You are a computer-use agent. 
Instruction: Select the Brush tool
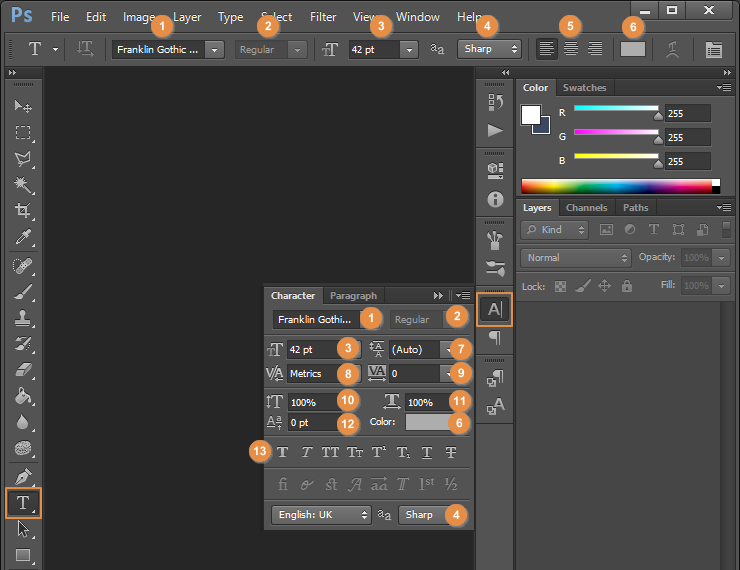pos(23,292)
